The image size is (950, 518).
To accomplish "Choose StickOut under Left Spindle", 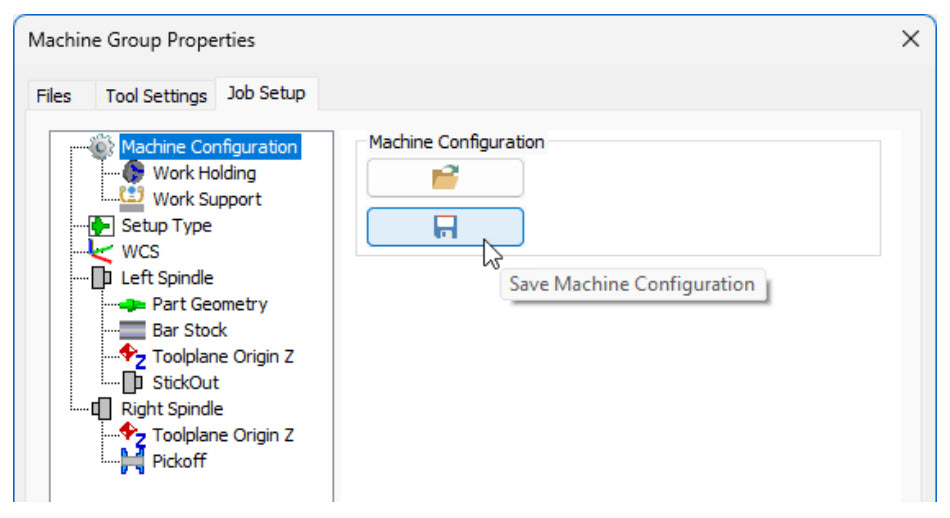I will 185,383.
